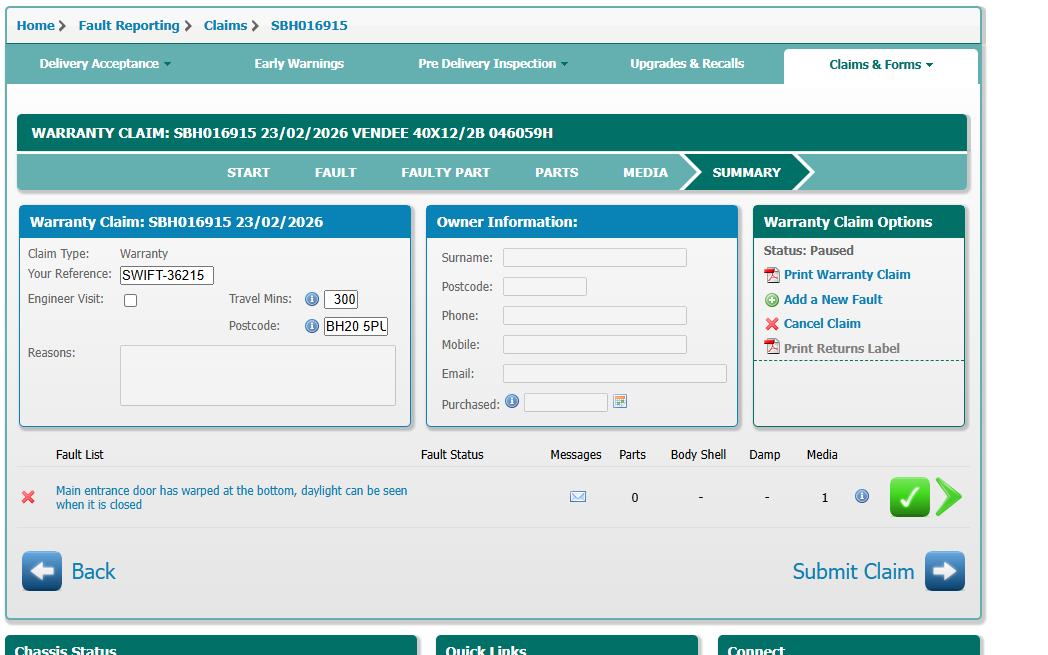Image resolution: width=1048 pixels, height=655 pixels.
Task: Click the Back text link
Action: tap(94, 571)
